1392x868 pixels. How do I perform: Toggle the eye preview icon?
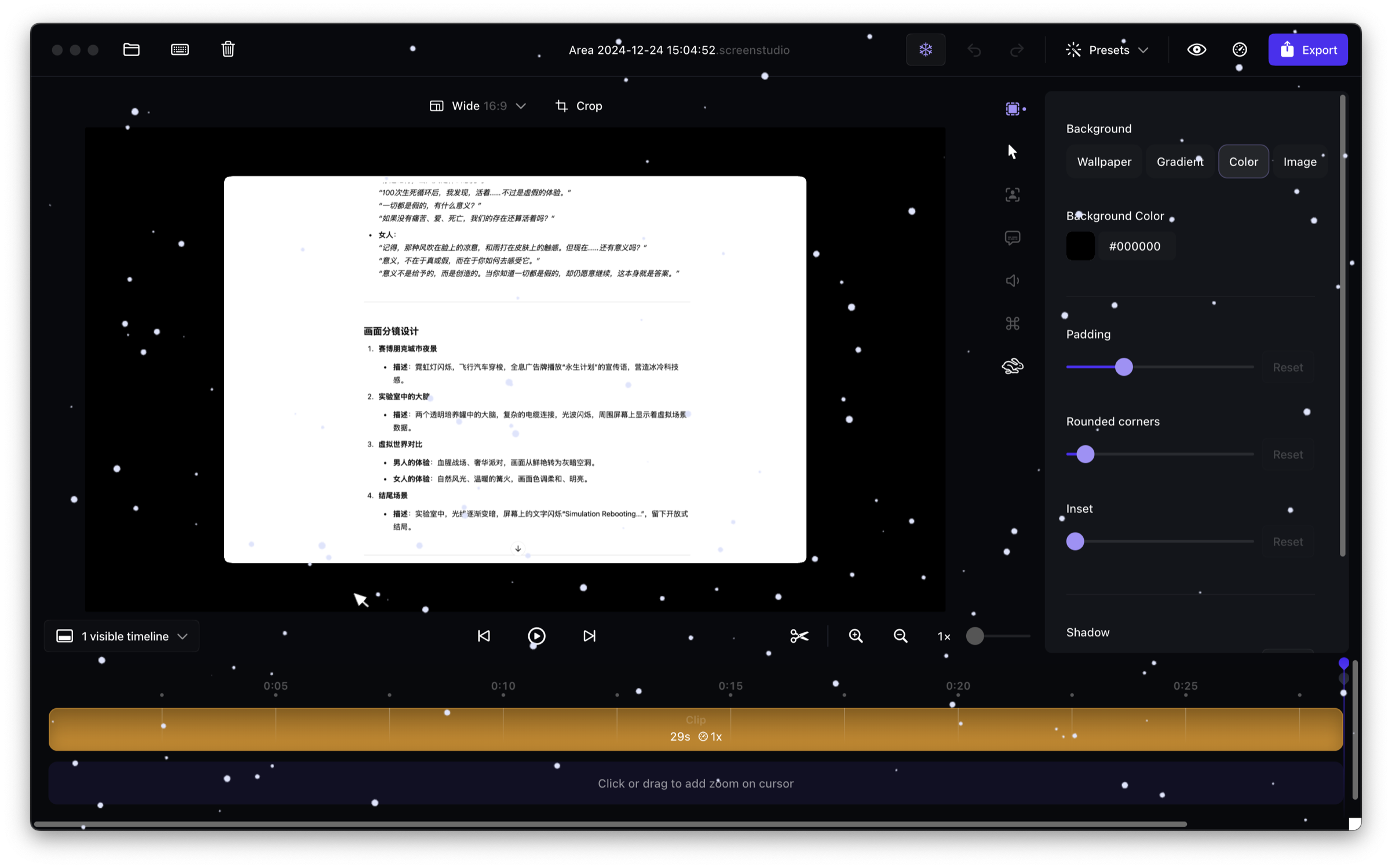(1196, 50)
